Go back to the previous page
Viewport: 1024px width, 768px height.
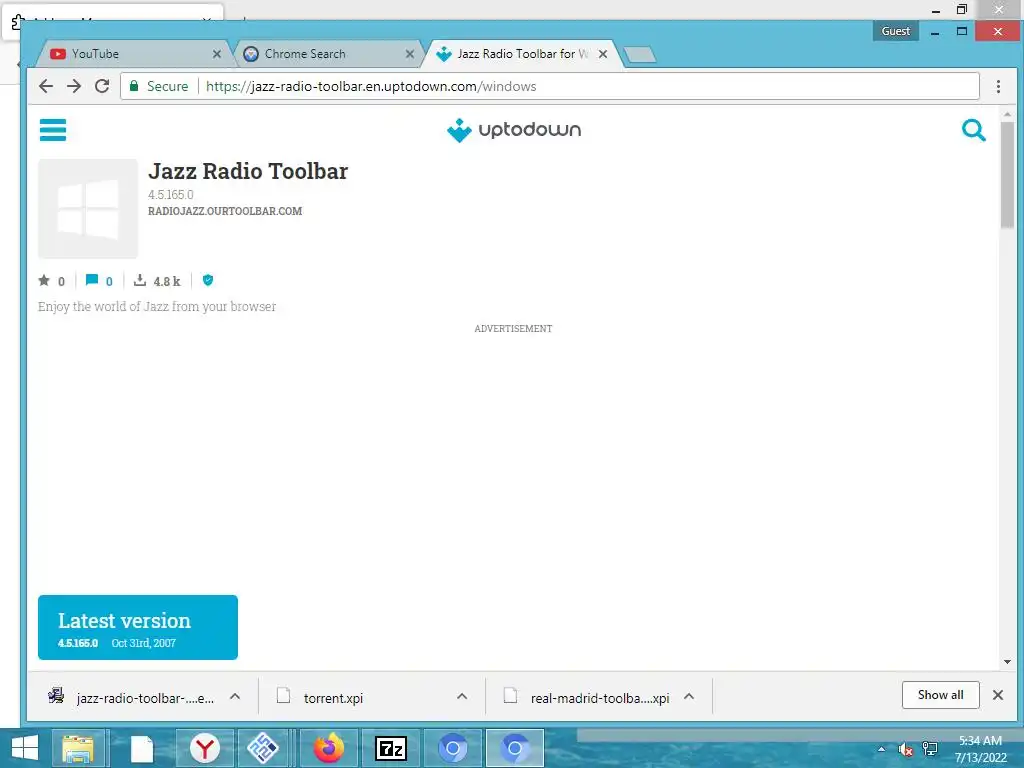[x=46, y=86]
